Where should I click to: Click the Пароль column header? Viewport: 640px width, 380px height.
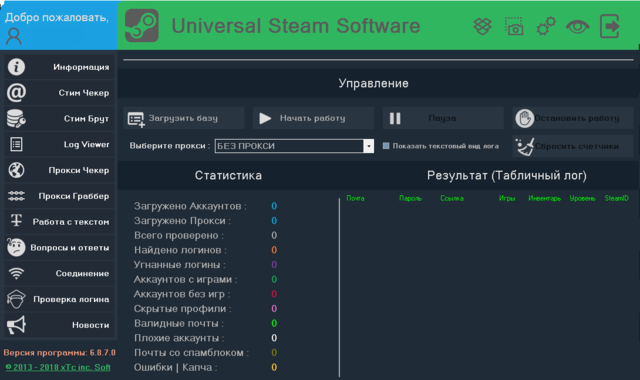point(410,198)
